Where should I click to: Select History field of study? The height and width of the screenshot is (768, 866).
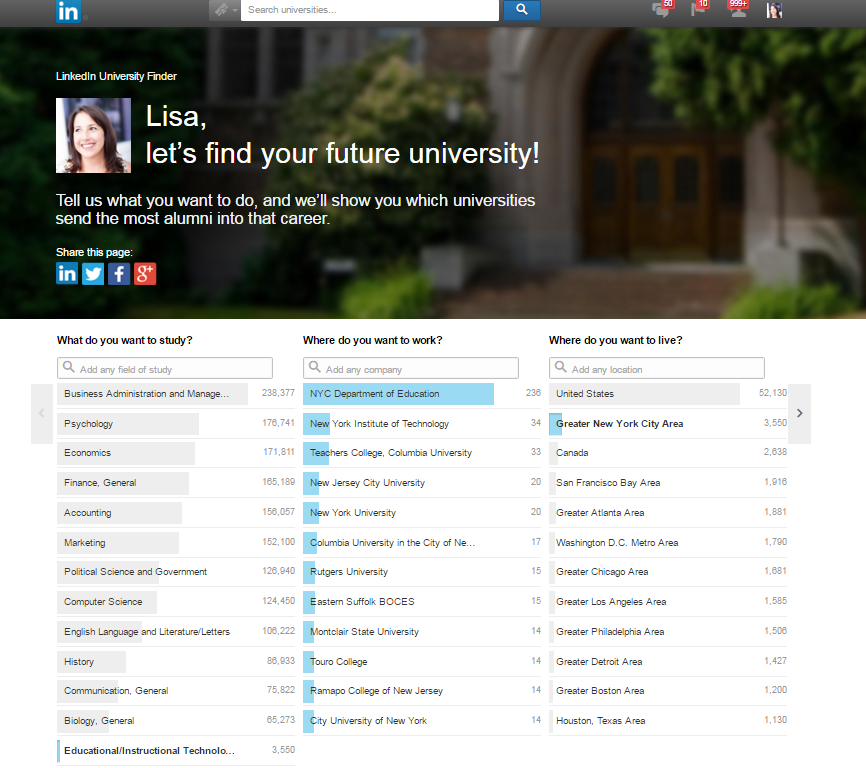coord(176,661)
